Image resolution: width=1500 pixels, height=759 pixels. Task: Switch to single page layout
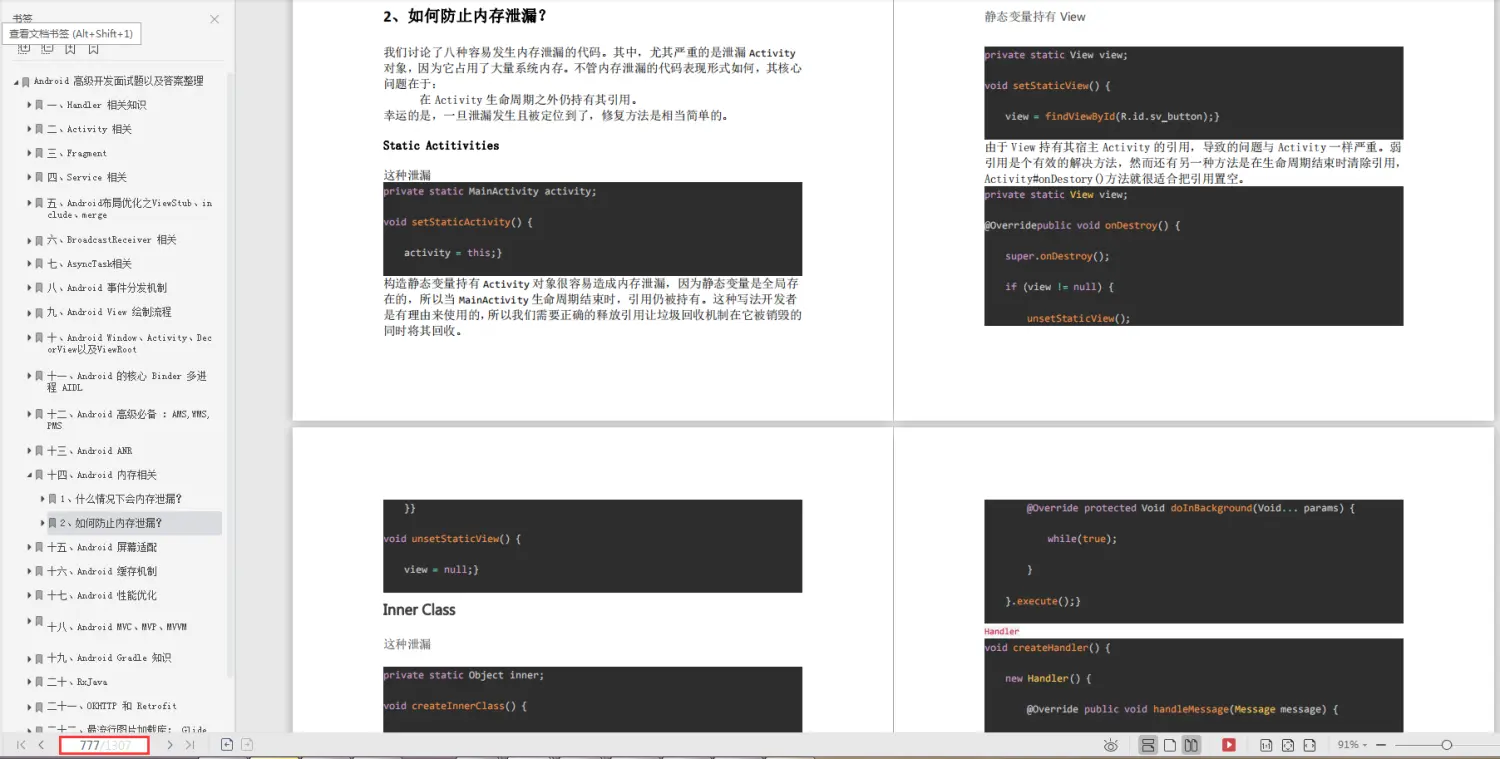[1170, 745]
